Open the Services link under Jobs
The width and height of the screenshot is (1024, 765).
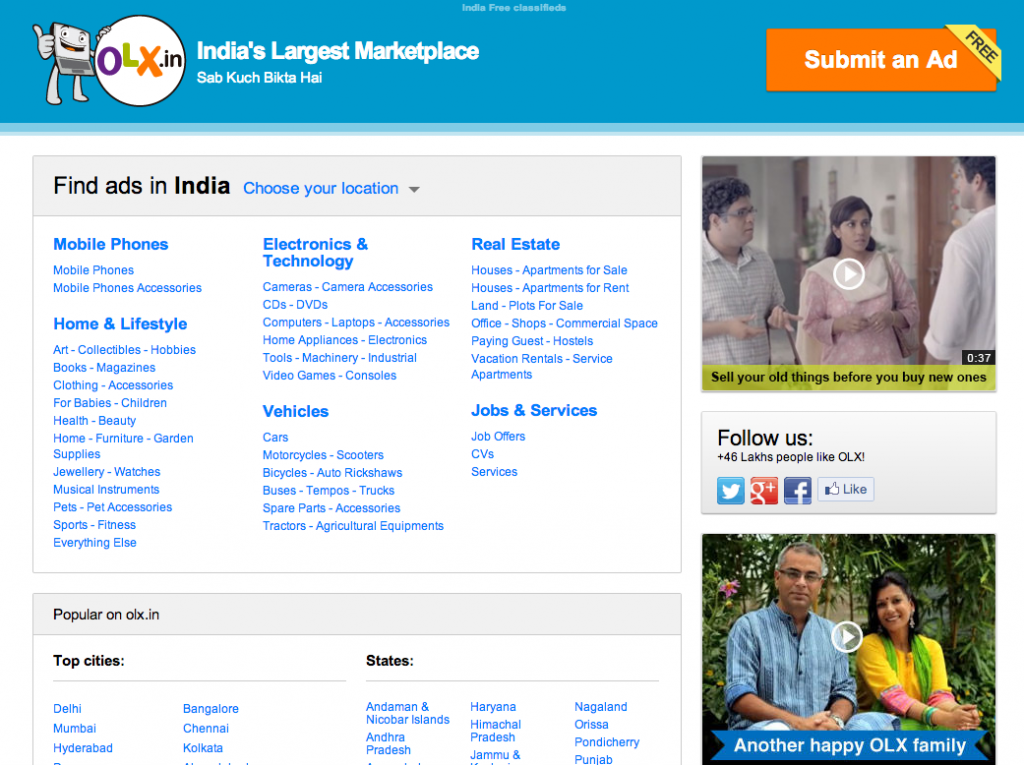494,472
